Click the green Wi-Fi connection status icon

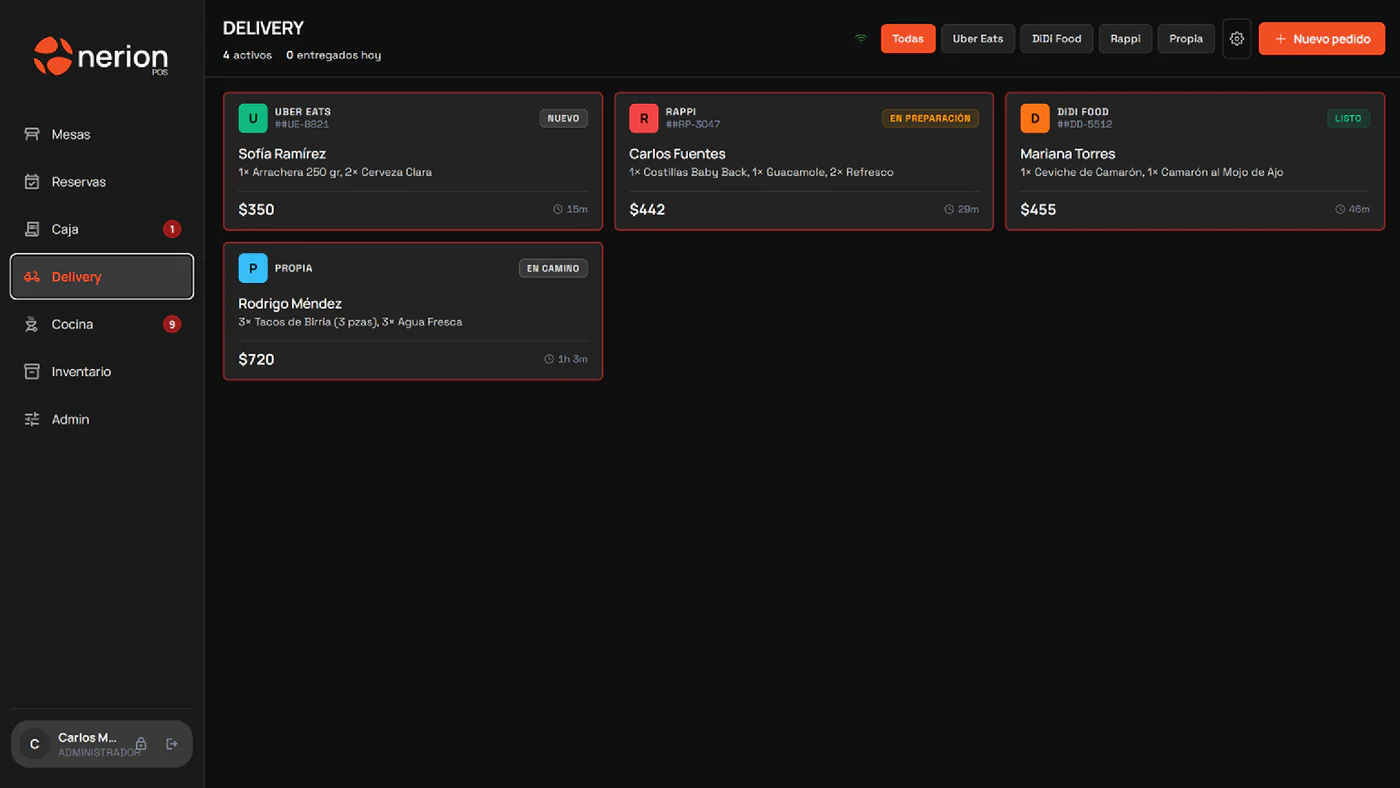click(860, 39)
